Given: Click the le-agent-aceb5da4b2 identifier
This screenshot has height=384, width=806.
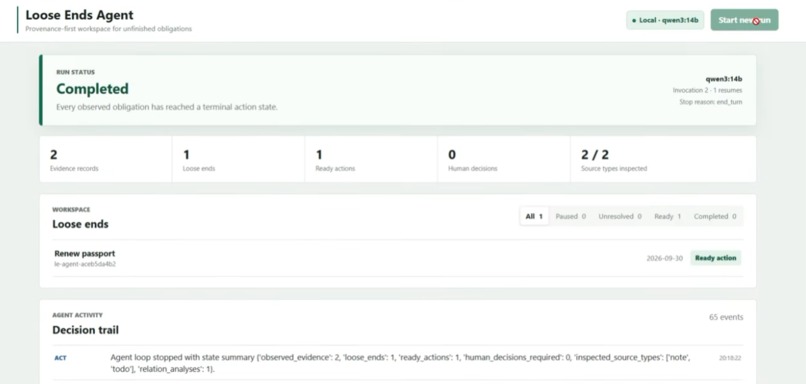Looking at the screenshot, I should tap(85, 264).
